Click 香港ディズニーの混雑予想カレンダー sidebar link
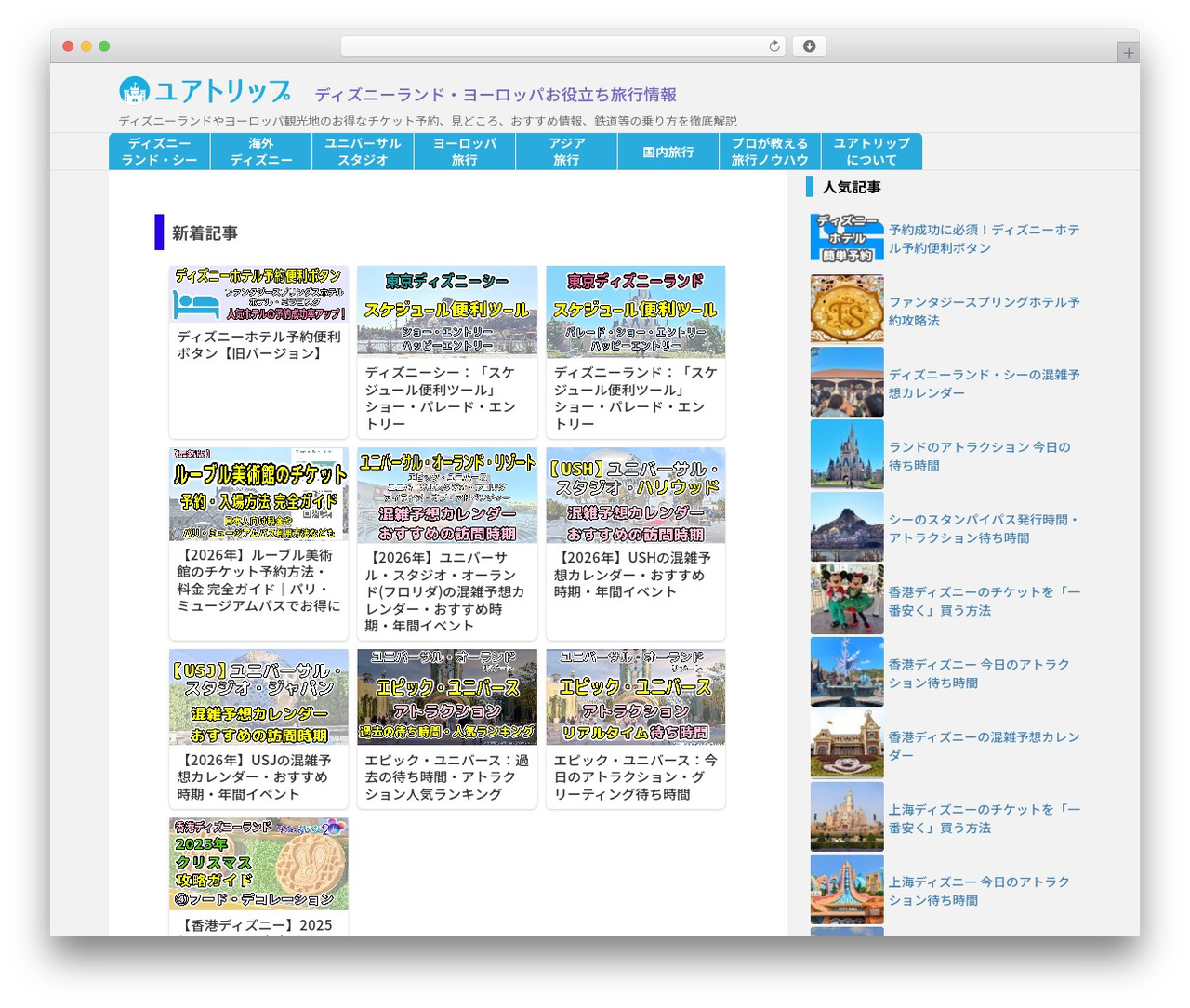 (984, 746)
